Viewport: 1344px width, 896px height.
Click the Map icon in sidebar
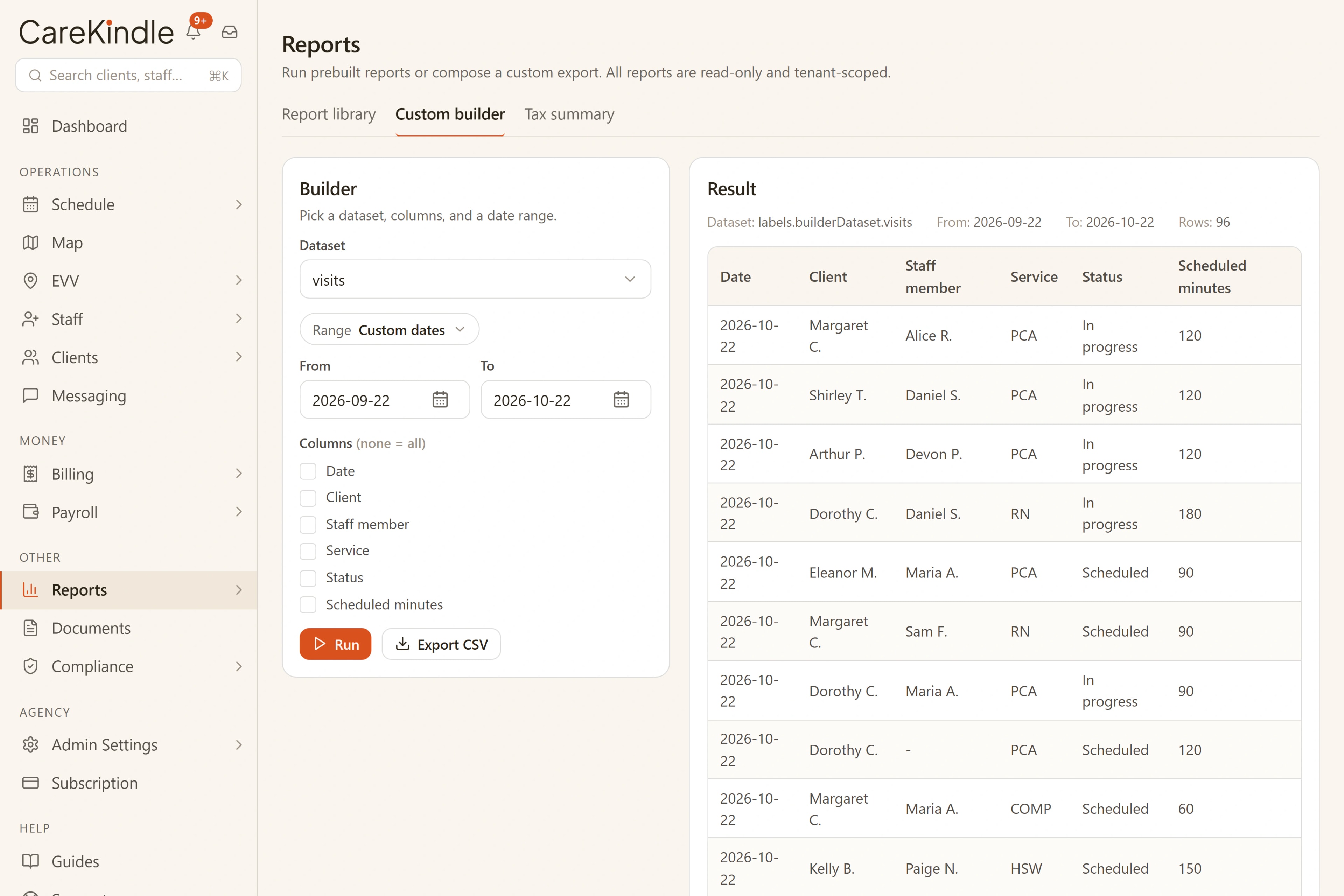click(30, 242)
